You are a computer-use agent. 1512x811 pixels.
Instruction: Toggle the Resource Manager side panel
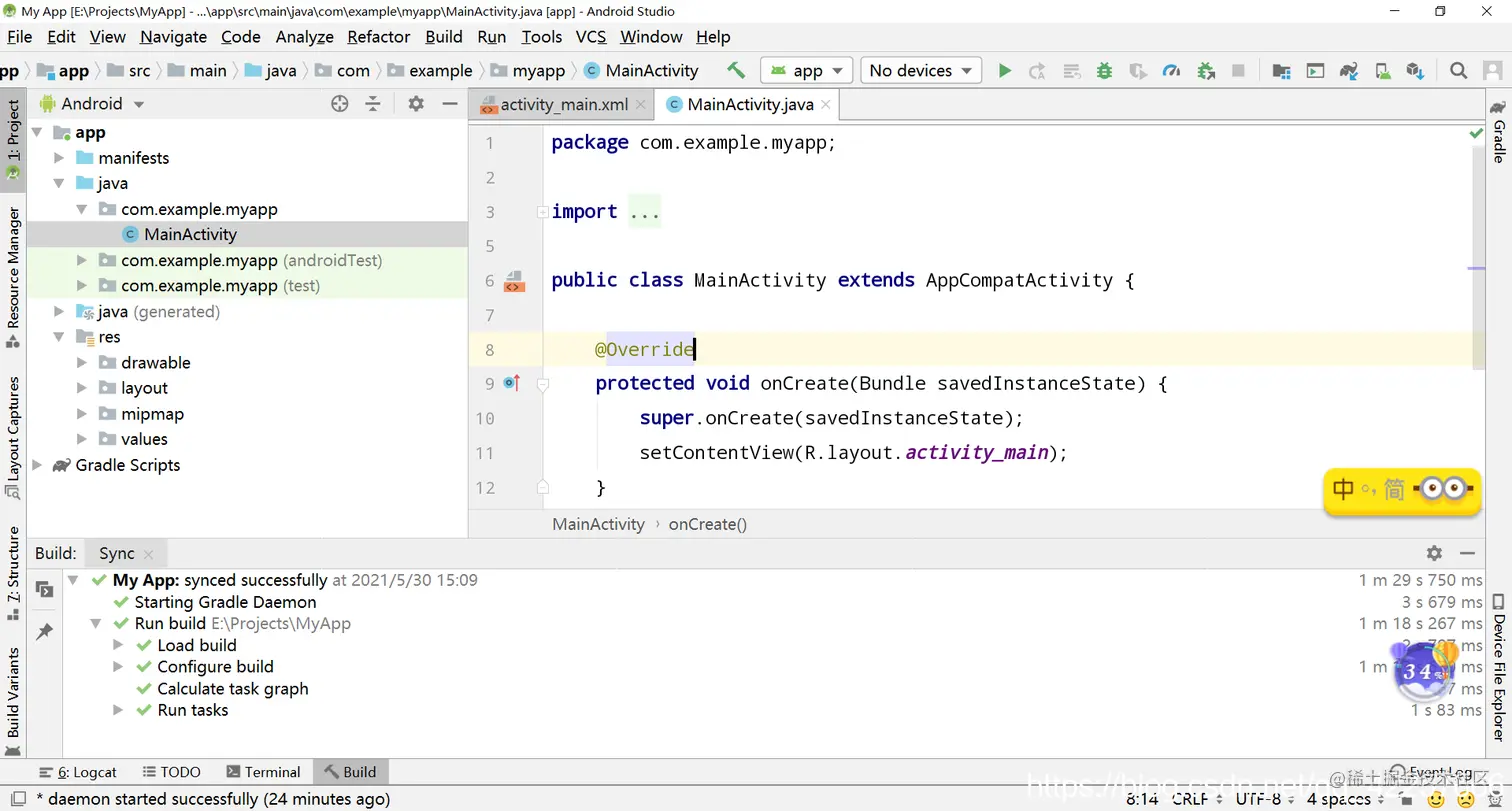(x=13, y=277)
